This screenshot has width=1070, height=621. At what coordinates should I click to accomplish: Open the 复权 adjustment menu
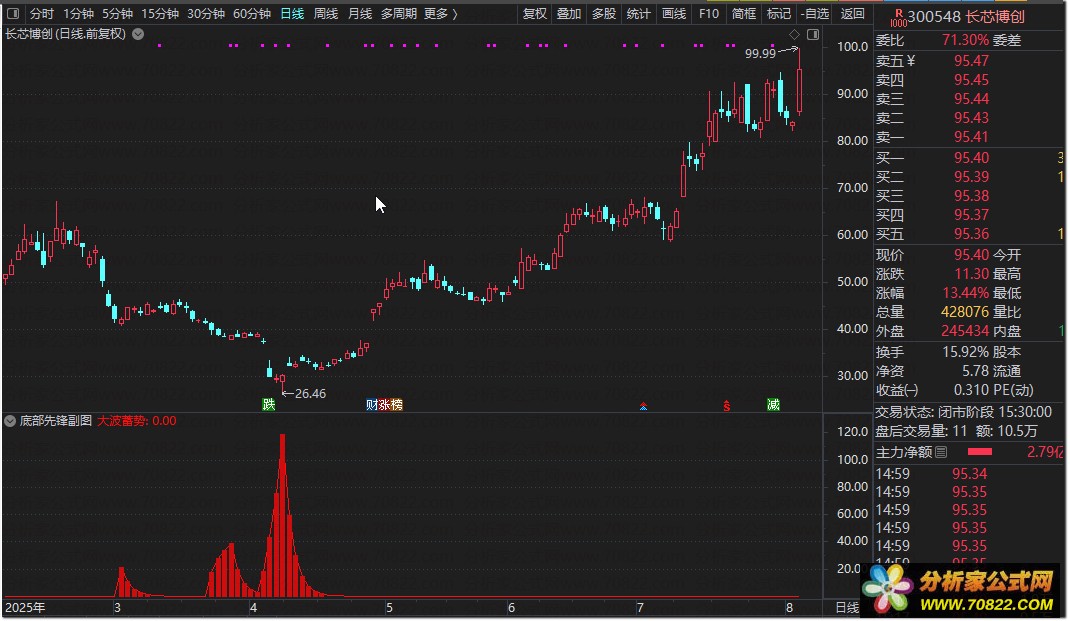[534, 14]
